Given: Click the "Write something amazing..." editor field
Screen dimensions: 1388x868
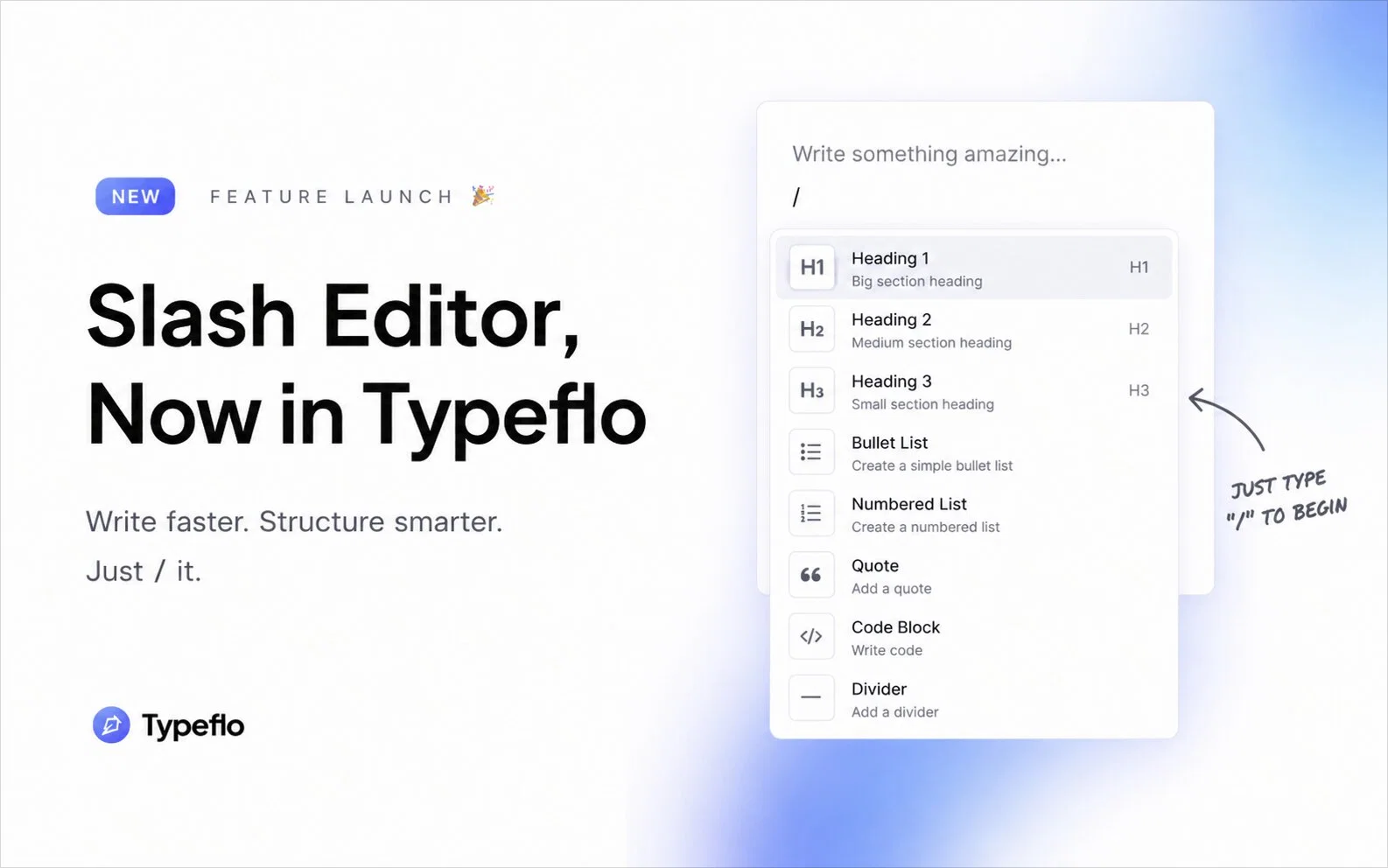Looking at the screenshot, I should tap(929, 154).
